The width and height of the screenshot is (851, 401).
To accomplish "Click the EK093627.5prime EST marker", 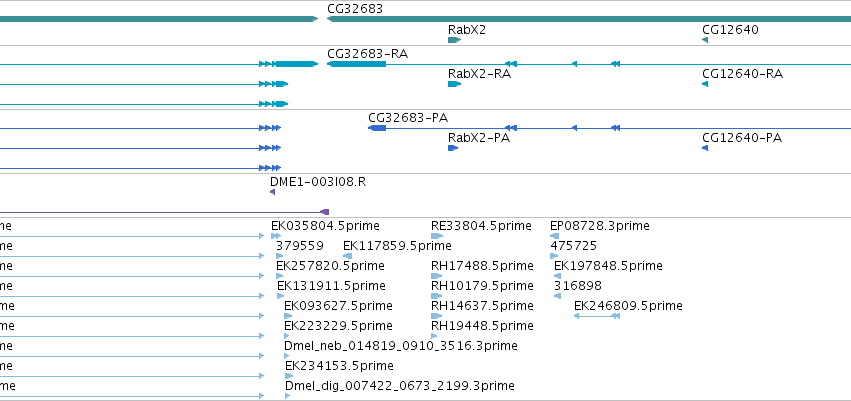I will tap(288, 316).
